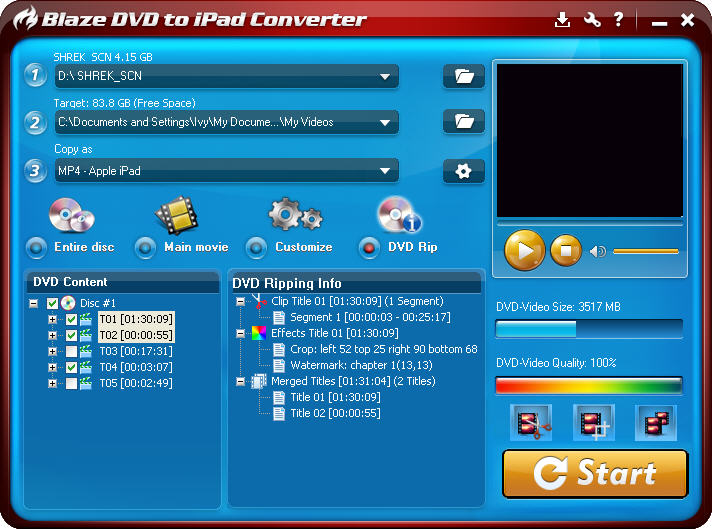This screenshot has height=529, width=712.
Task: Mute the preview volume speaker
Action: tap(598, 250)
